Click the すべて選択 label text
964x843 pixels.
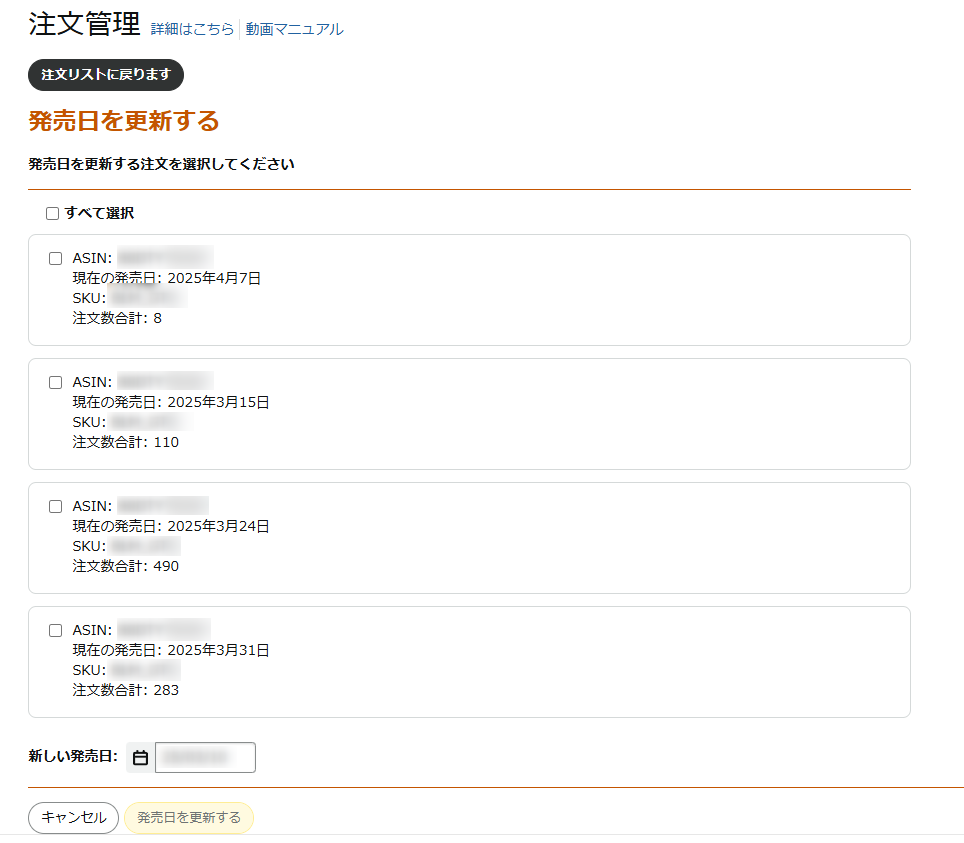pyautogui.click(x=99, y=213)
